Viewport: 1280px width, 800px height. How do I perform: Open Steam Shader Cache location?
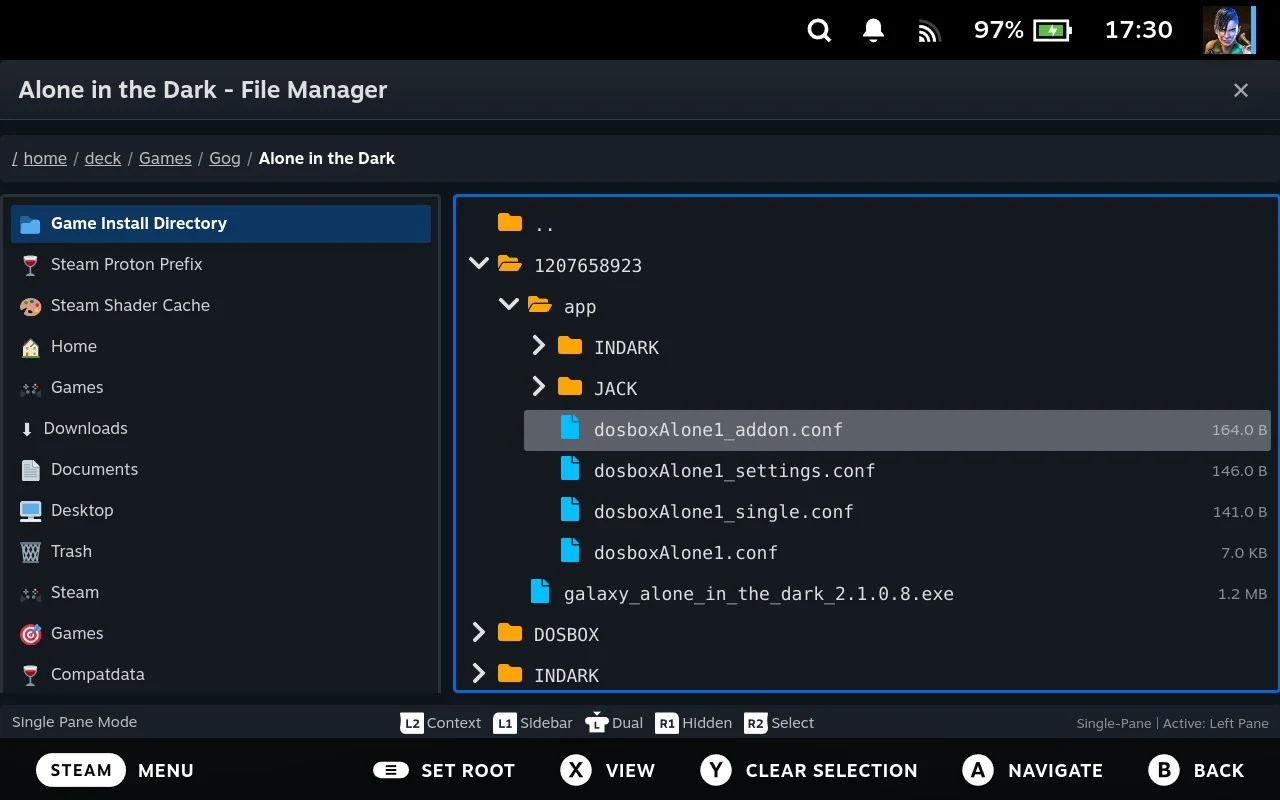tap(221, 306)
